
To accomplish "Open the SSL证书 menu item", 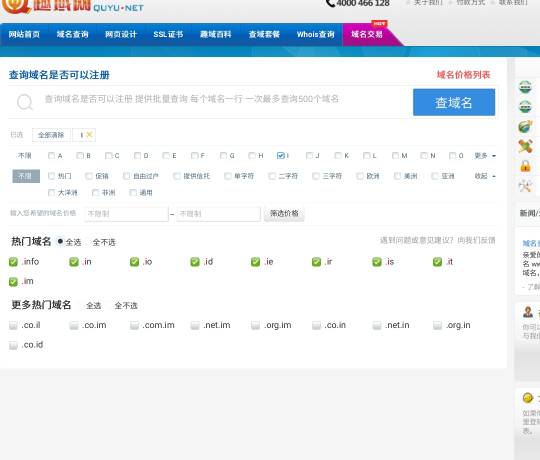I will (x=168, y=34).
